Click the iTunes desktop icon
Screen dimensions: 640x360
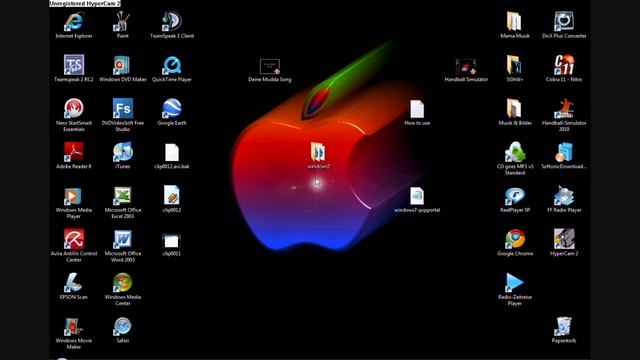[x=122, y=152]
